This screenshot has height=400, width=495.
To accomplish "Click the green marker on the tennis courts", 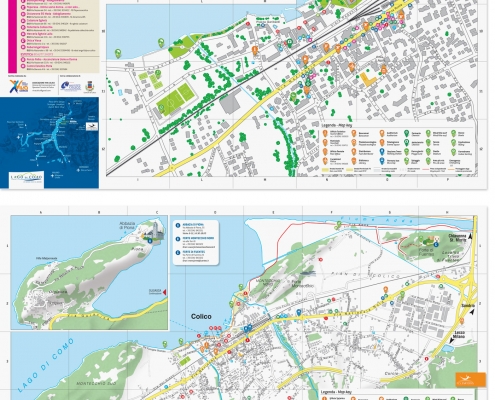I will [x=158, y=73].
